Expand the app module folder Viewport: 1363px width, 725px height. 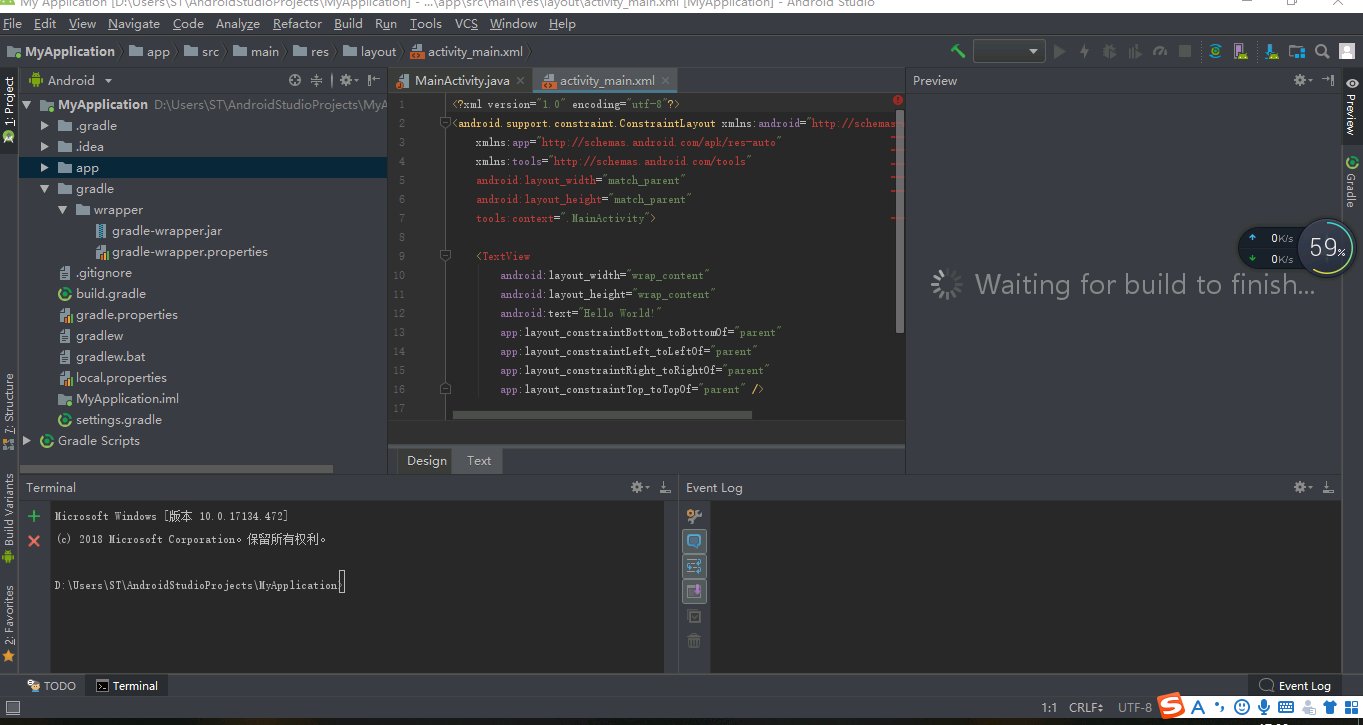tap(44, 167)
